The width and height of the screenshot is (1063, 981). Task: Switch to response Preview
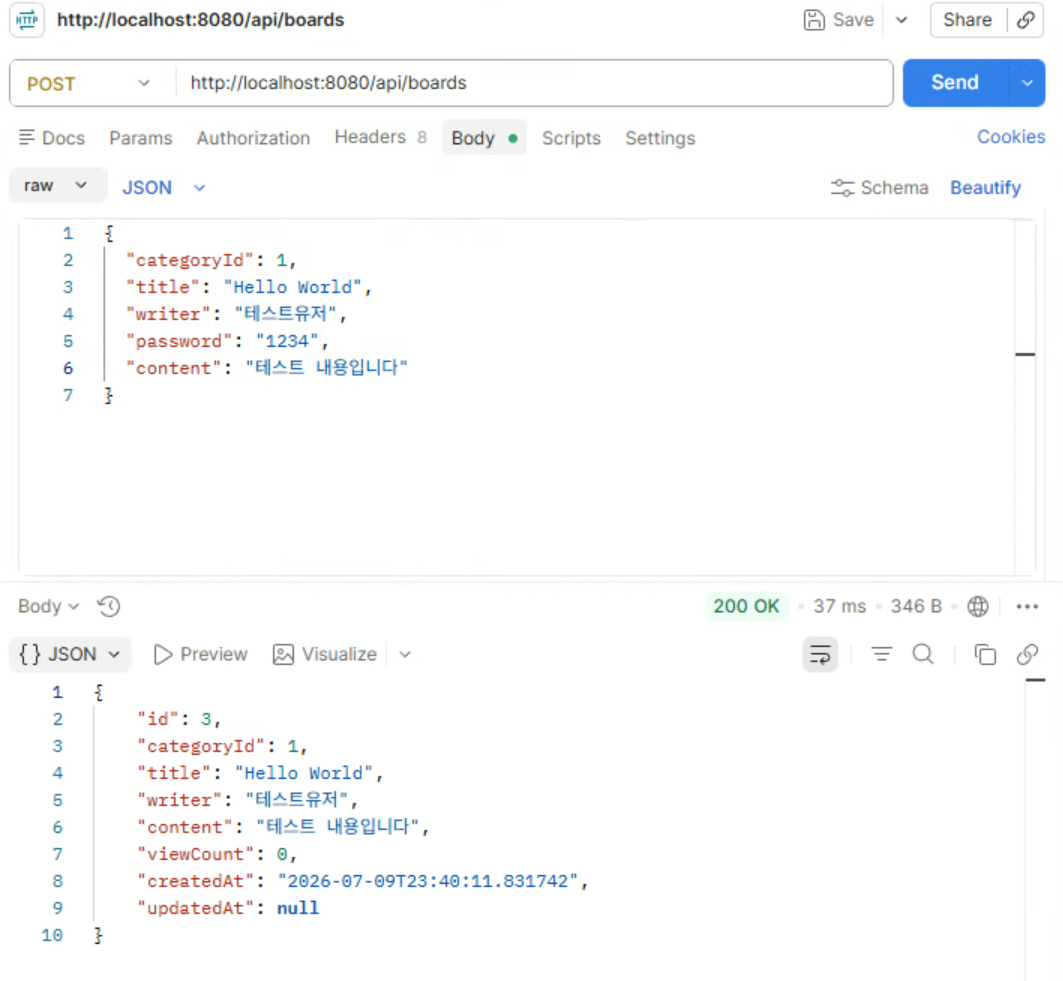point(201,654)
